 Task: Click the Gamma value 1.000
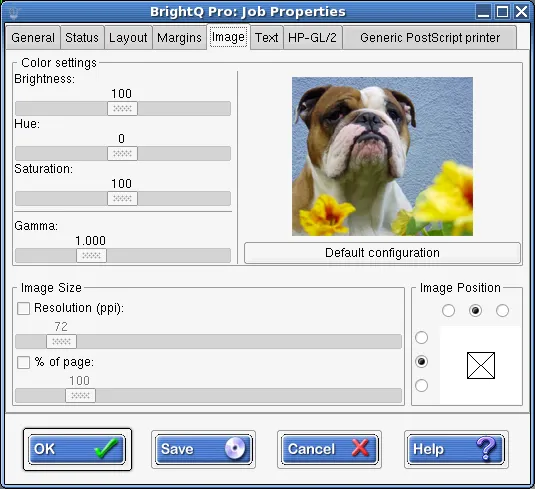point(90,241)
